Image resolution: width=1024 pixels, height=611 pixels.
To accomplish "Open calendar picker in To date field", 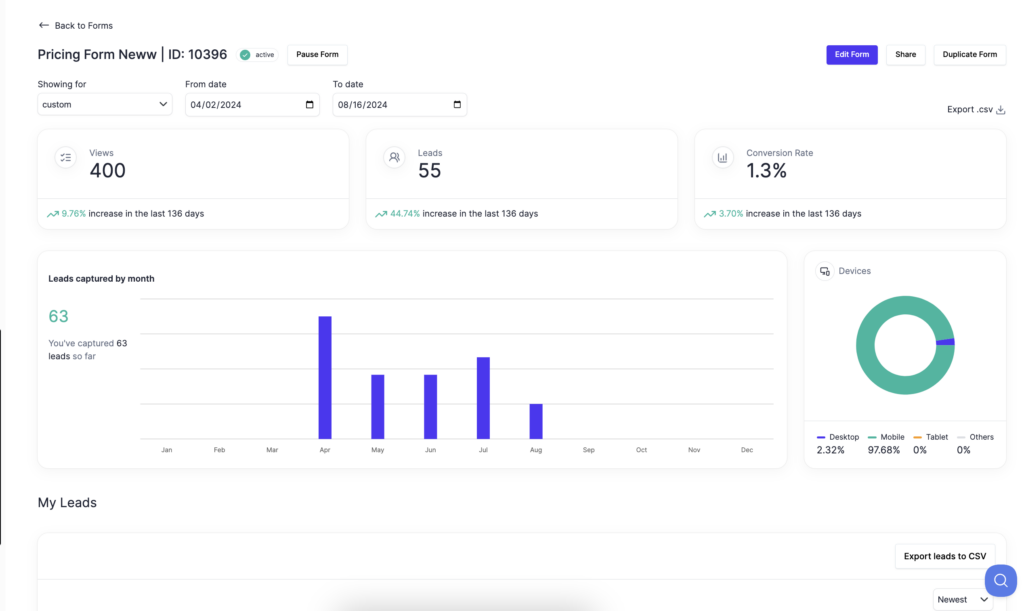I will 457,104.
